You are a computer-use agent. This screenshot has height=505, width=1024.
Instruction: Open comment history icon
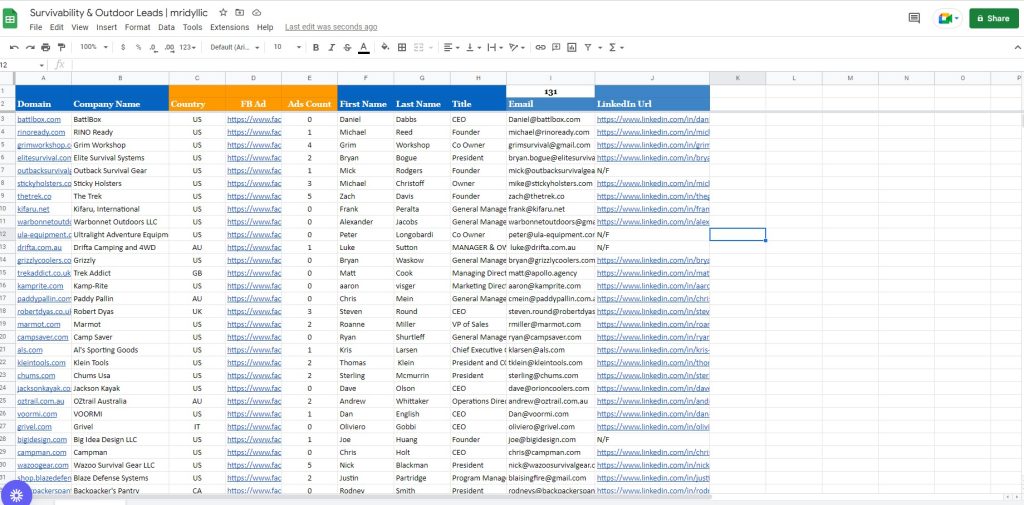(914, 18)
